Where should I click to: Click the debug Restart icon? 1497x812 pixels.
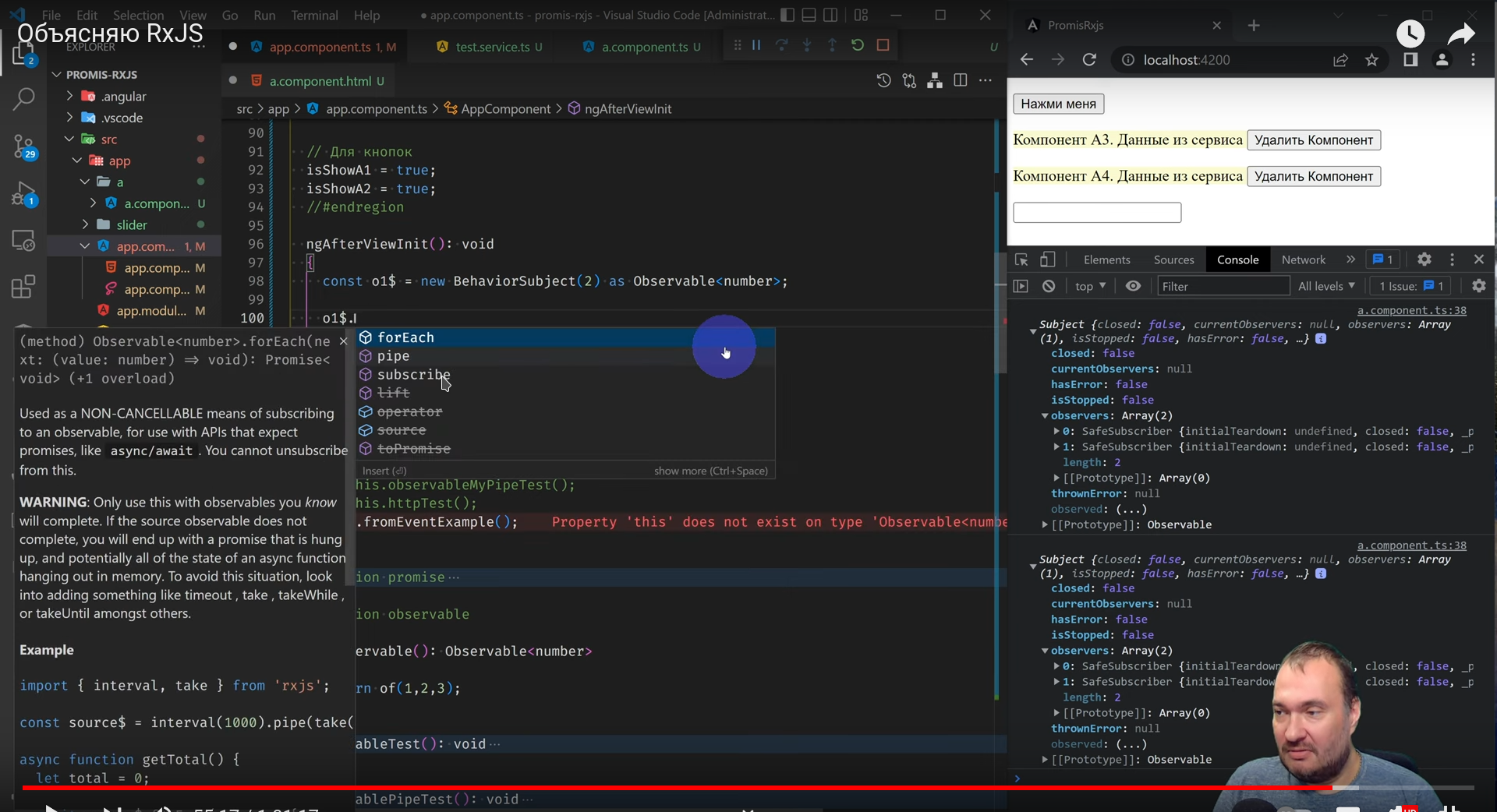tap(858, 46)
